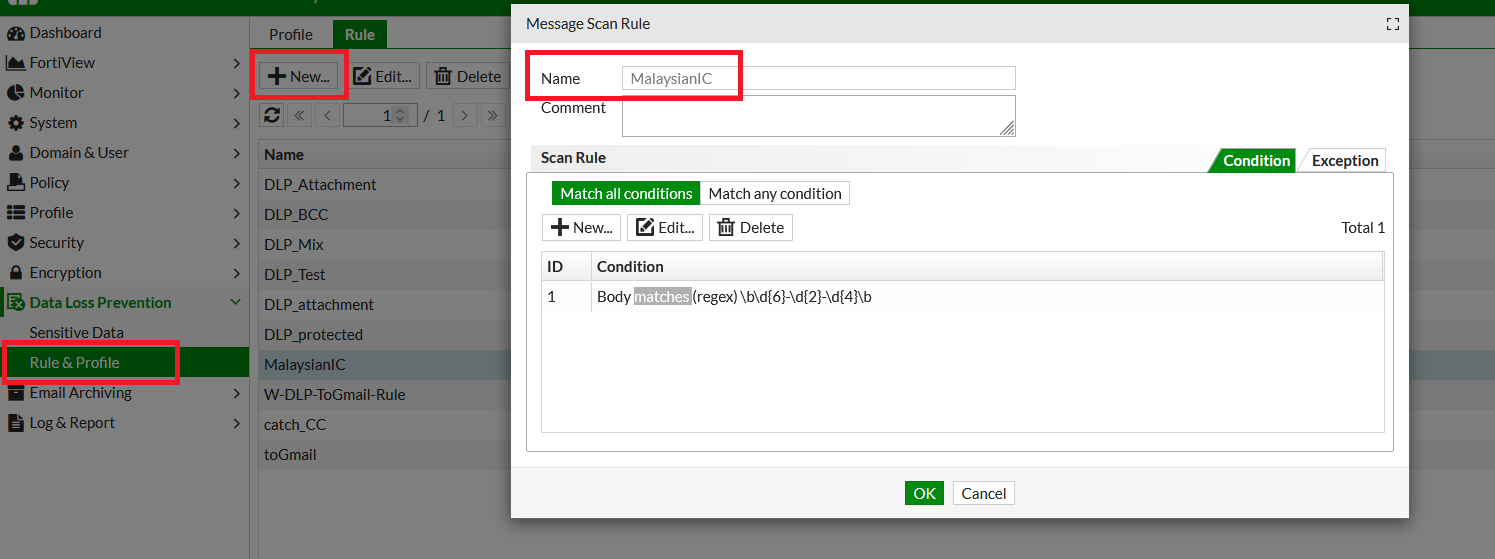Collapse the Data Loss Prevention menu
The height and width of the screenshot is (559, 1495).
(x=236, y=303)
